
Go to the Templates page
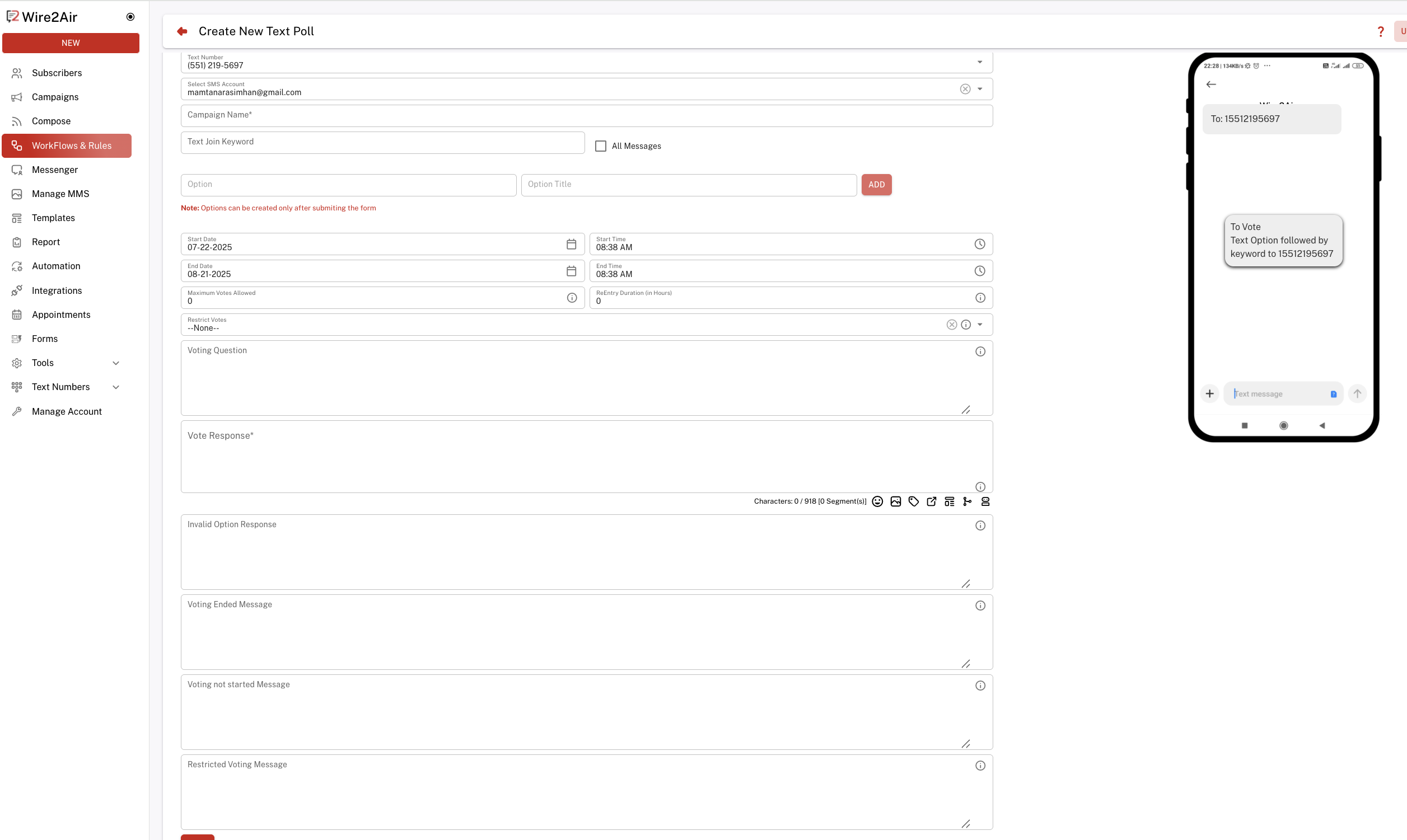(x=53, y=218)
